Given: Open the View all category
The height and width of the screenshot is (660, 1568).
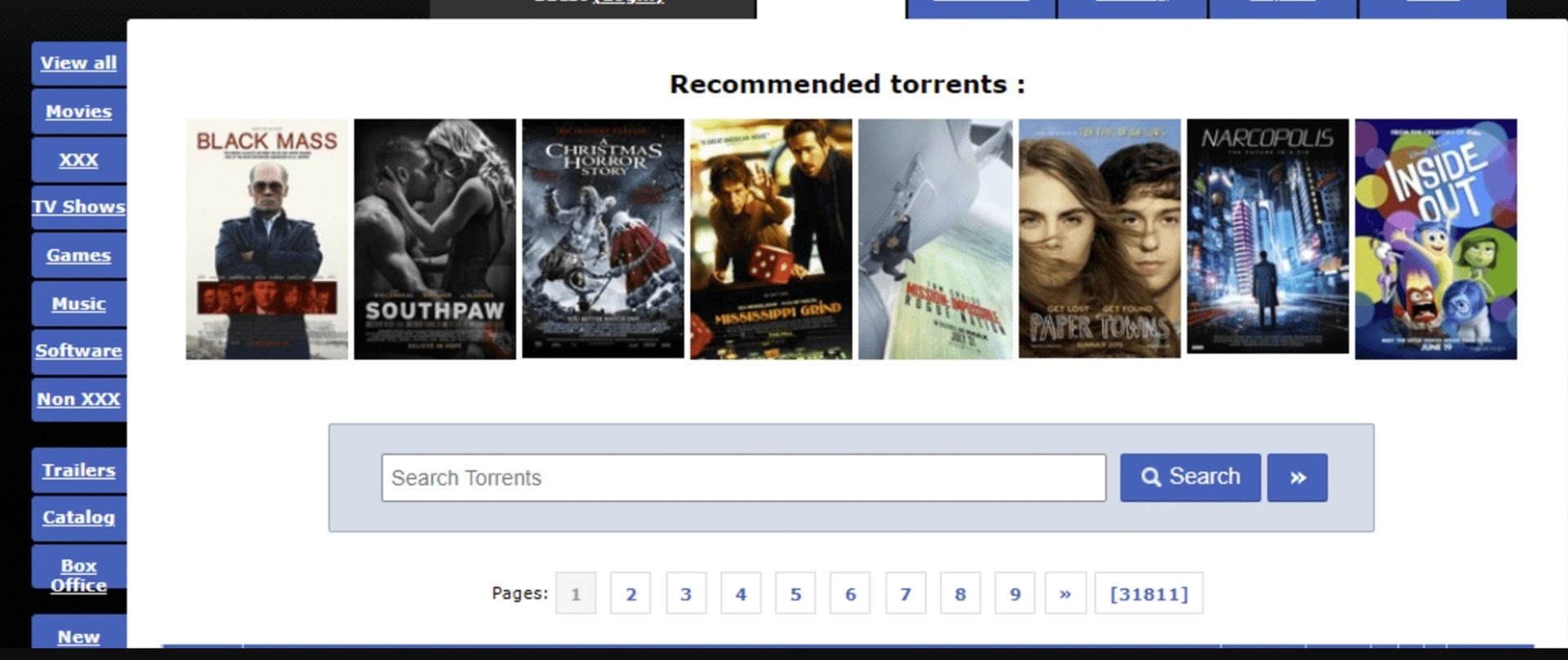Looking at the screenshot, I should 79,63.
